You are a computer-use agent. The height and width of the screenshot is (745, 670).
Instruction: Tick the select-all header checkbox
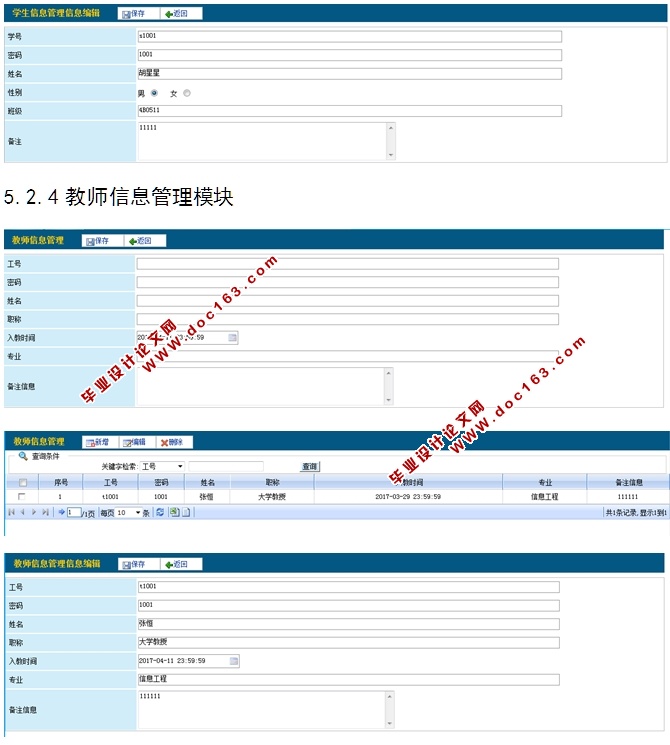coord(22,483)
